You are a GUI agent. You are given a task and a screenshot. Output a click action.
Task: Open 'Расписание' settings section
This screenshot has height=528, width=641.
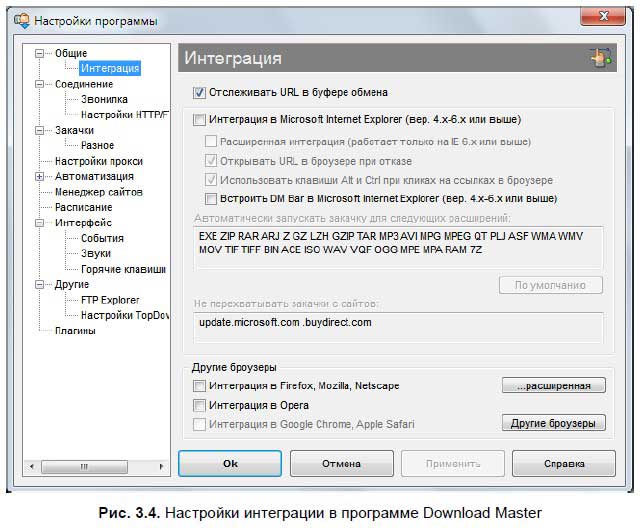[83, 207]
